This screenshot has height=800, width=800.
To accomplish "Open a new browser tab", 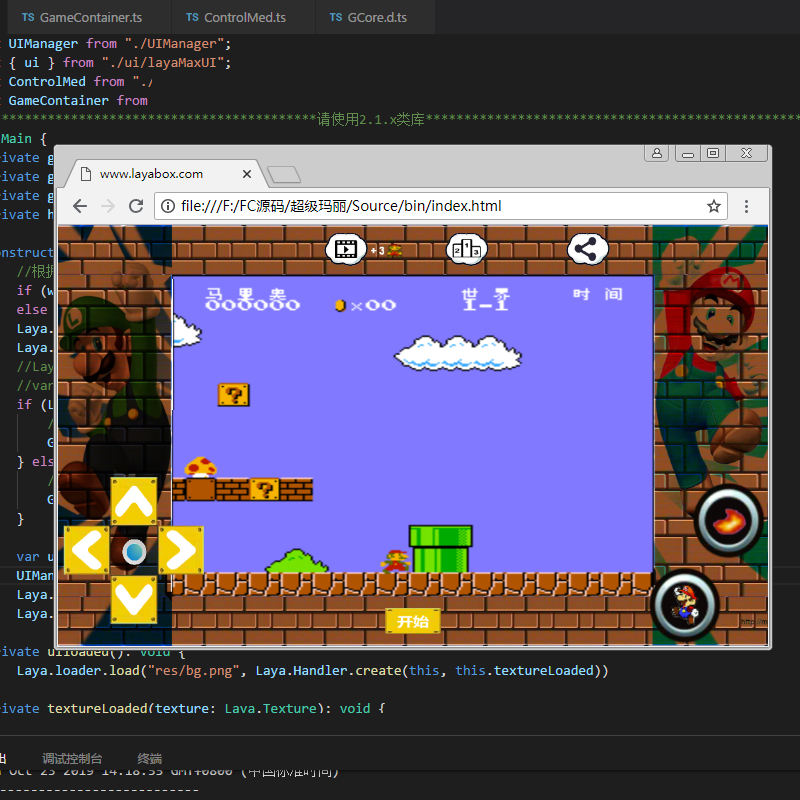I will click(x=284, y=175).
